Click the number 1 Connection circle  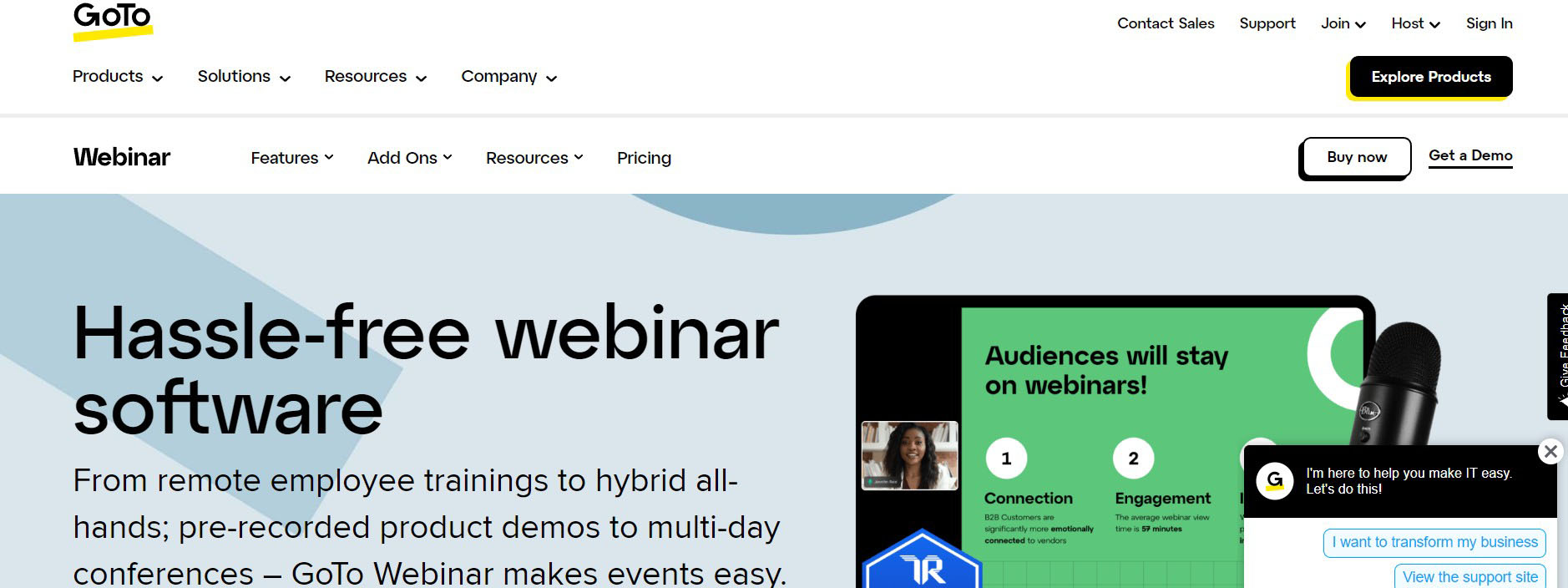click(x=1006, y=459)
